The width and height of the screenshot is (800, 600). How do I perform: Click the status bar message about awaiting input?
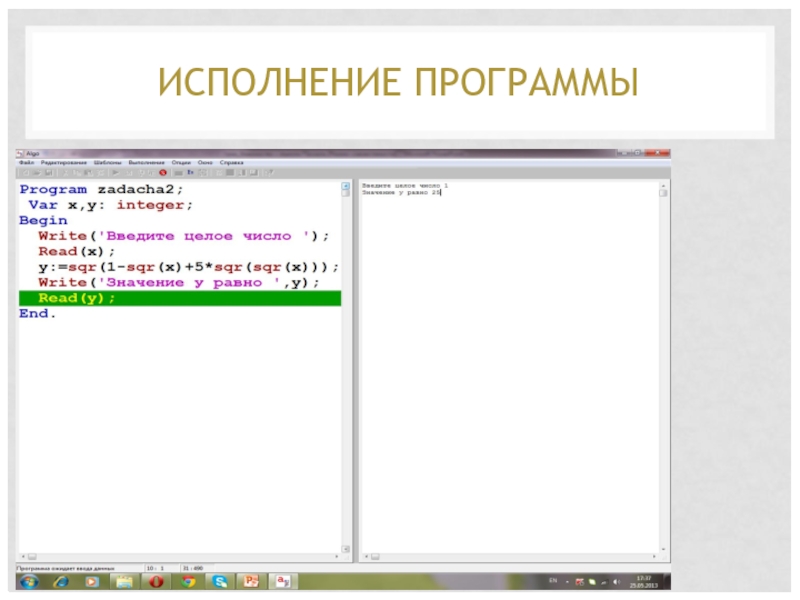point(66,568)
